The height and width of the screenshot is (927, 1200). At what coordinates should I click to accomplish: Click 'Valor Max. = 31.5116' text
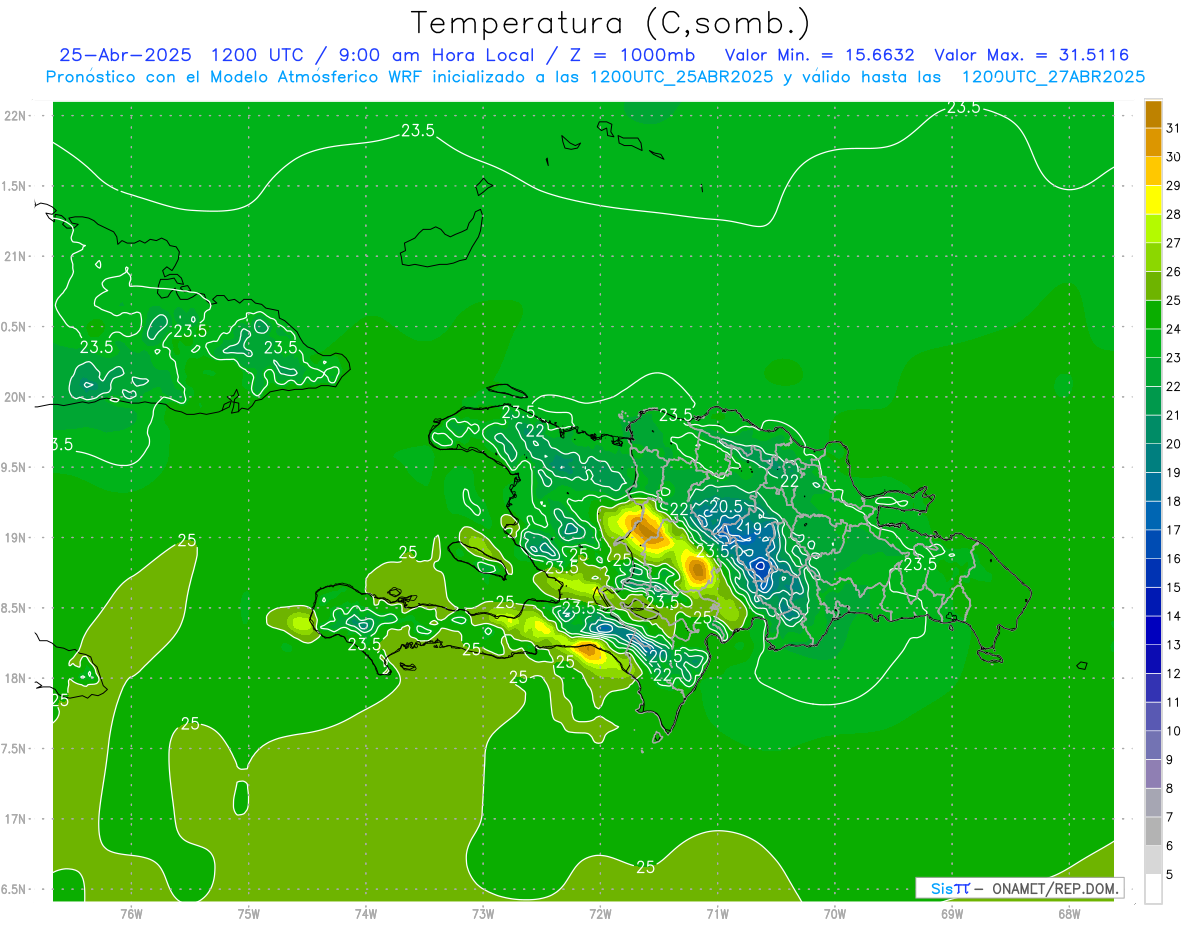tap(1031, 55)
